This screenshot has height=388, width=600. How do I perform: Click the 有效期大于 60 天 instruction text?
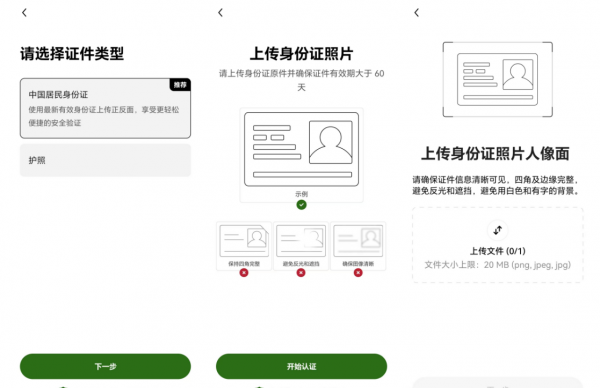tap(302, 80)
